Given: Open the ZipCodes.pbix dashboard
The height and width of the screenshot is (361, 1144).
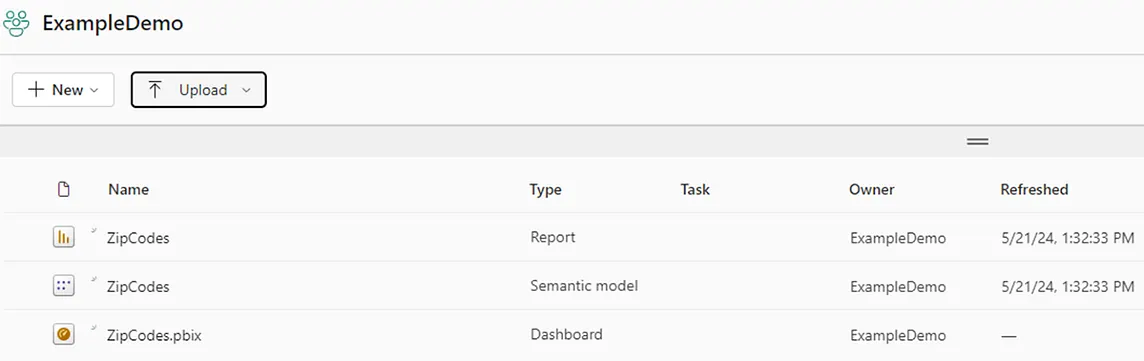Looking at the screenshot, I should (154, 335).
